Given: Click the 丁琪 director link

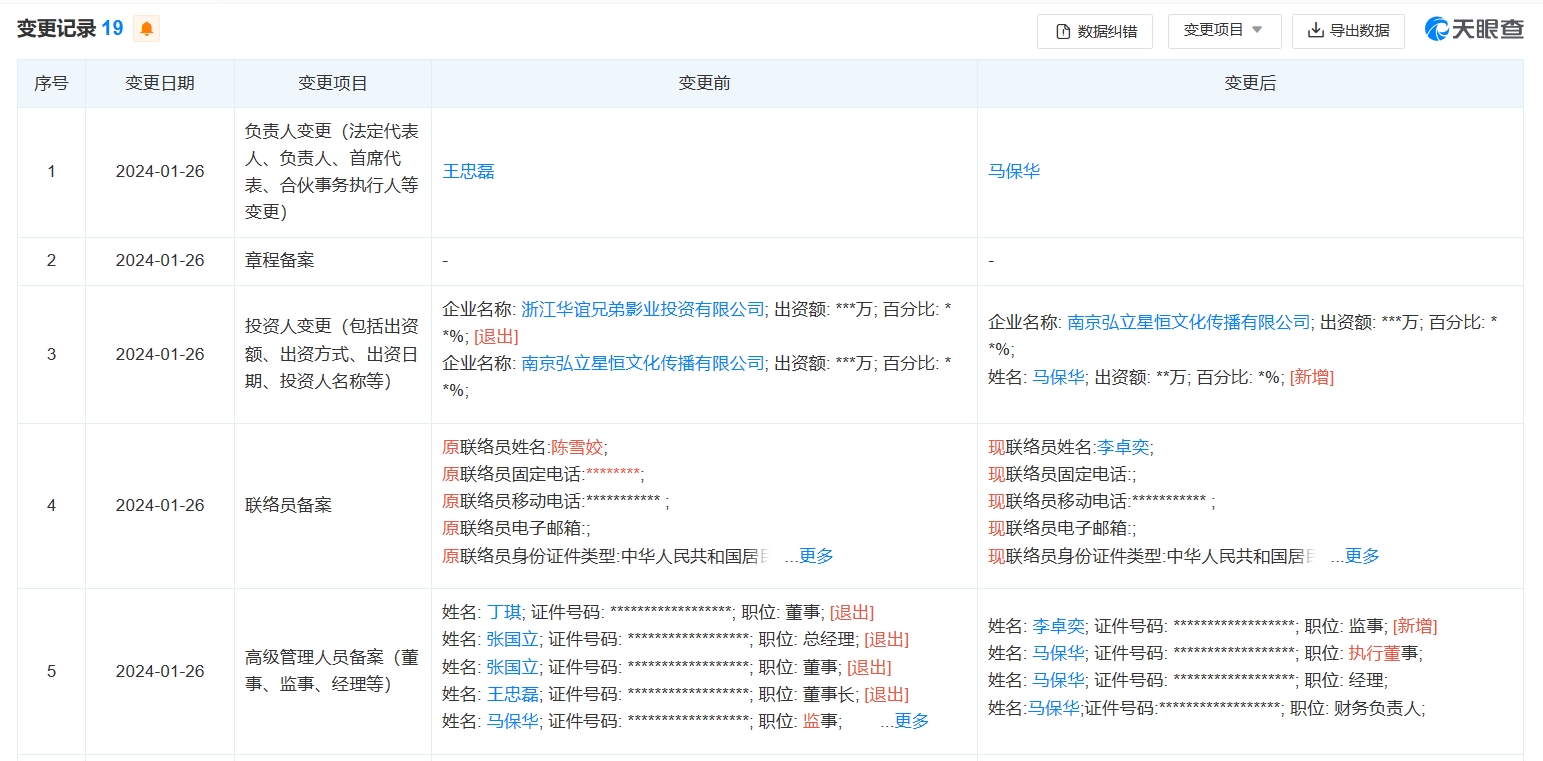Looking at the screenshot, I should [x=505, y=612].
